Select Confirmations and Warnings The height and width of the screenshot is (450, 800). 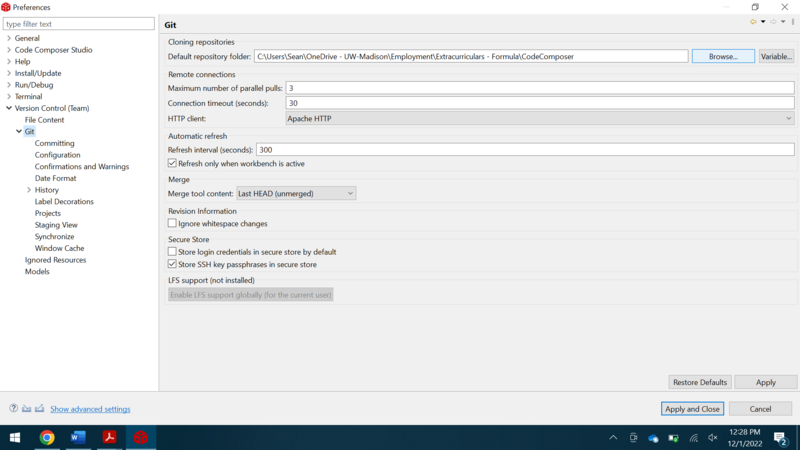pos(82,167)
